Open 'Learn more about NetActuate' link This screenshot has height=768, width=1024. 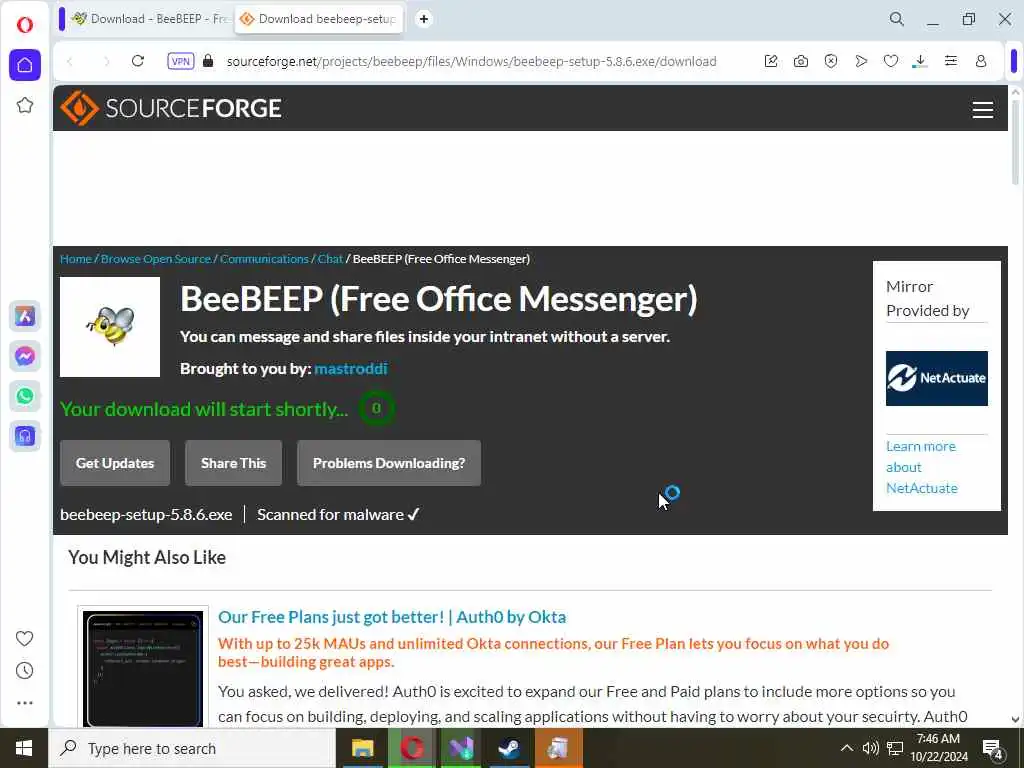(921, 467)
